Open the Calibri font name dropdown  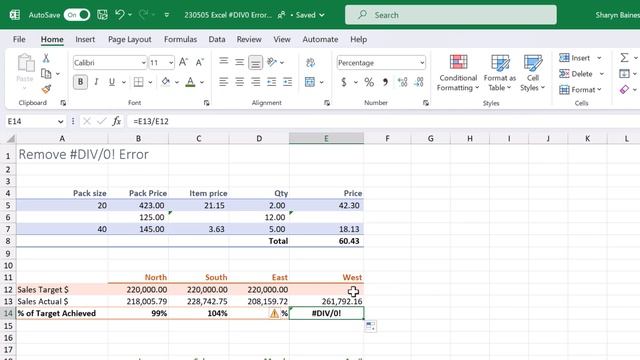[x=143, y=63]
